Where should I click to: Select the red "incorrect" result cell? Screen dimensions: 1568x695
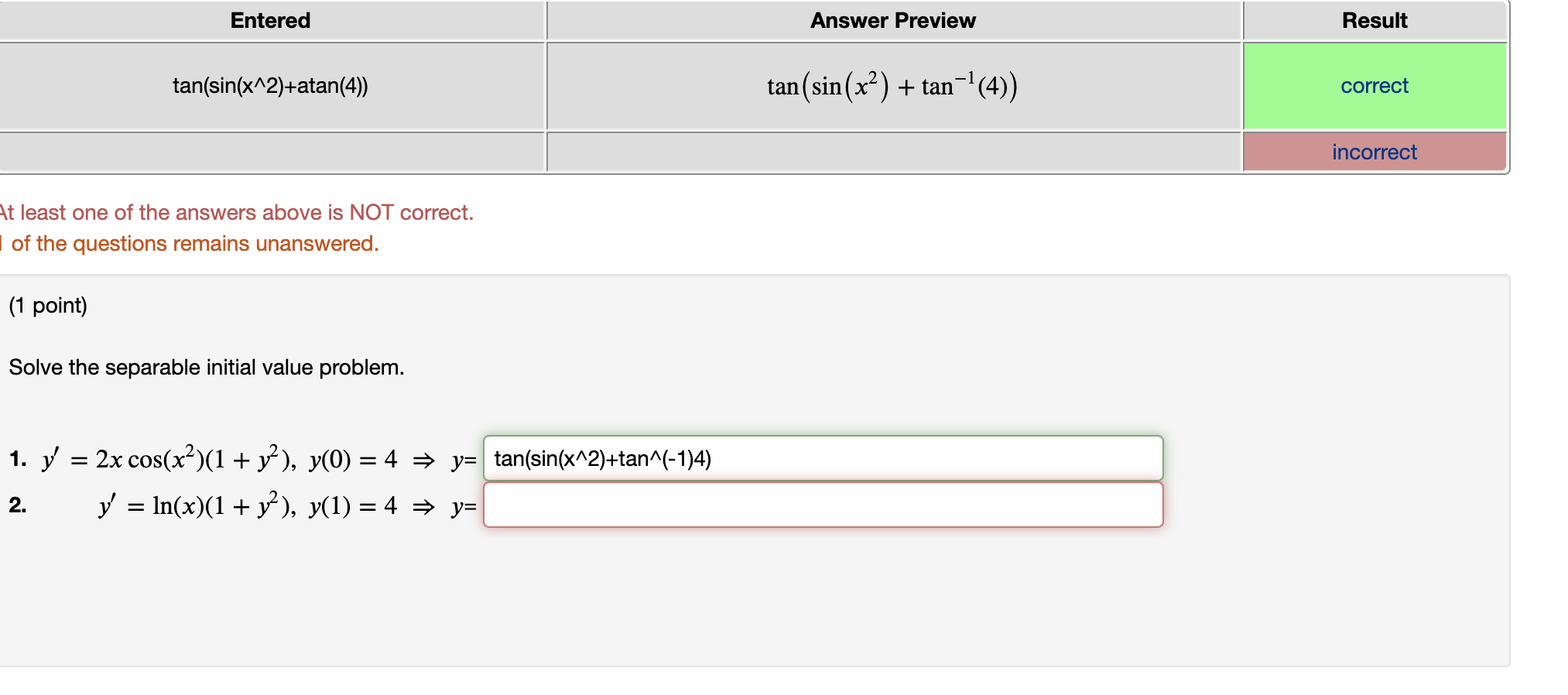tap(1375, 152)
